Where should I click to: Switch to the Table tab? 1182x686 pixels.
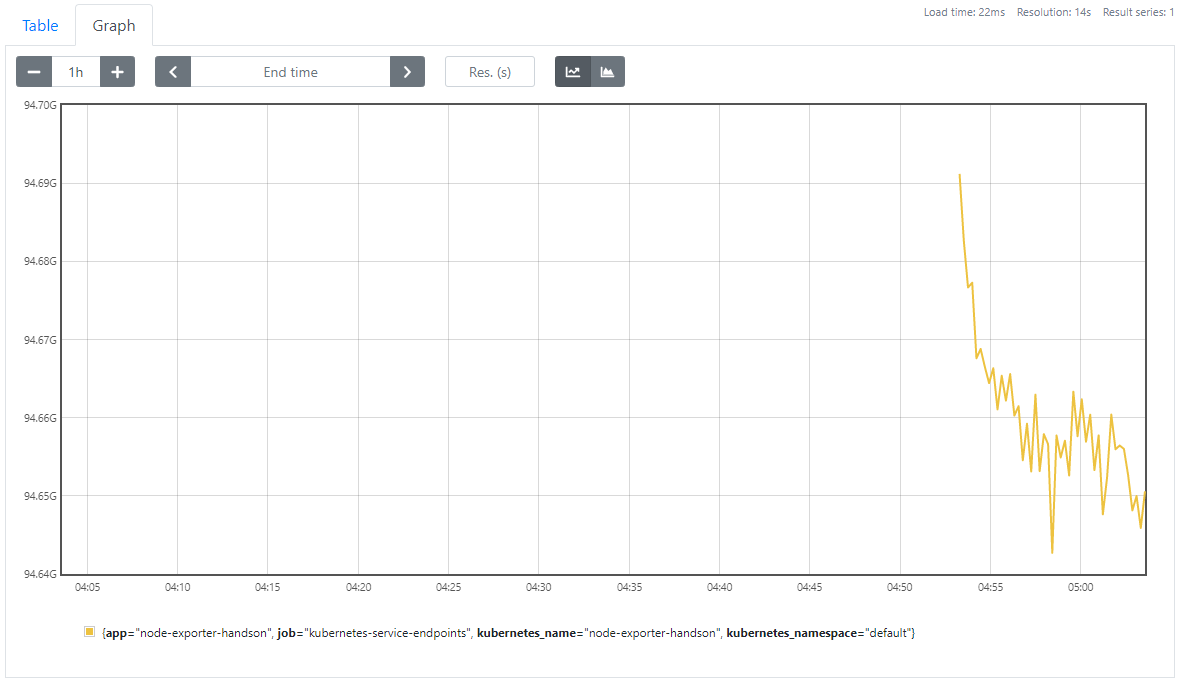40,26
